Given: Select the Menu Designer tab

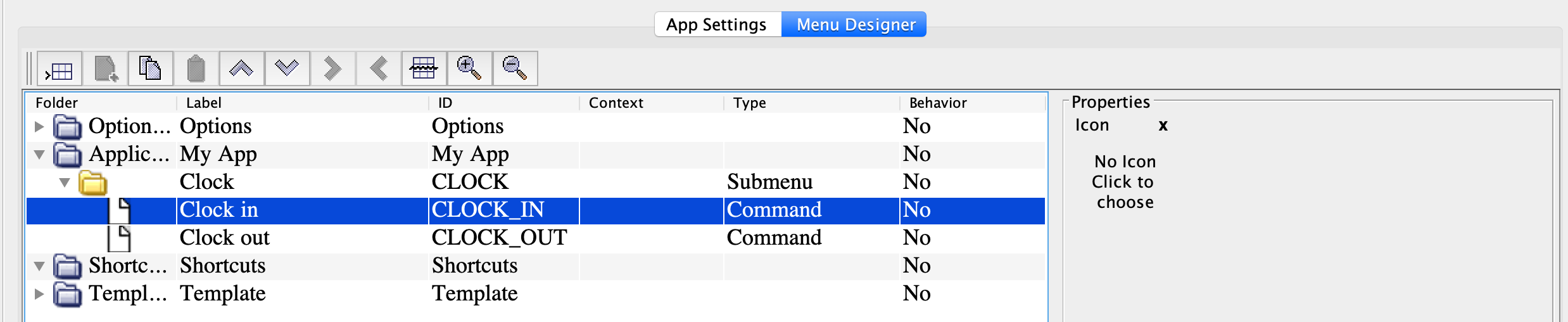Looking at the screenshot, I should (855, 25).
